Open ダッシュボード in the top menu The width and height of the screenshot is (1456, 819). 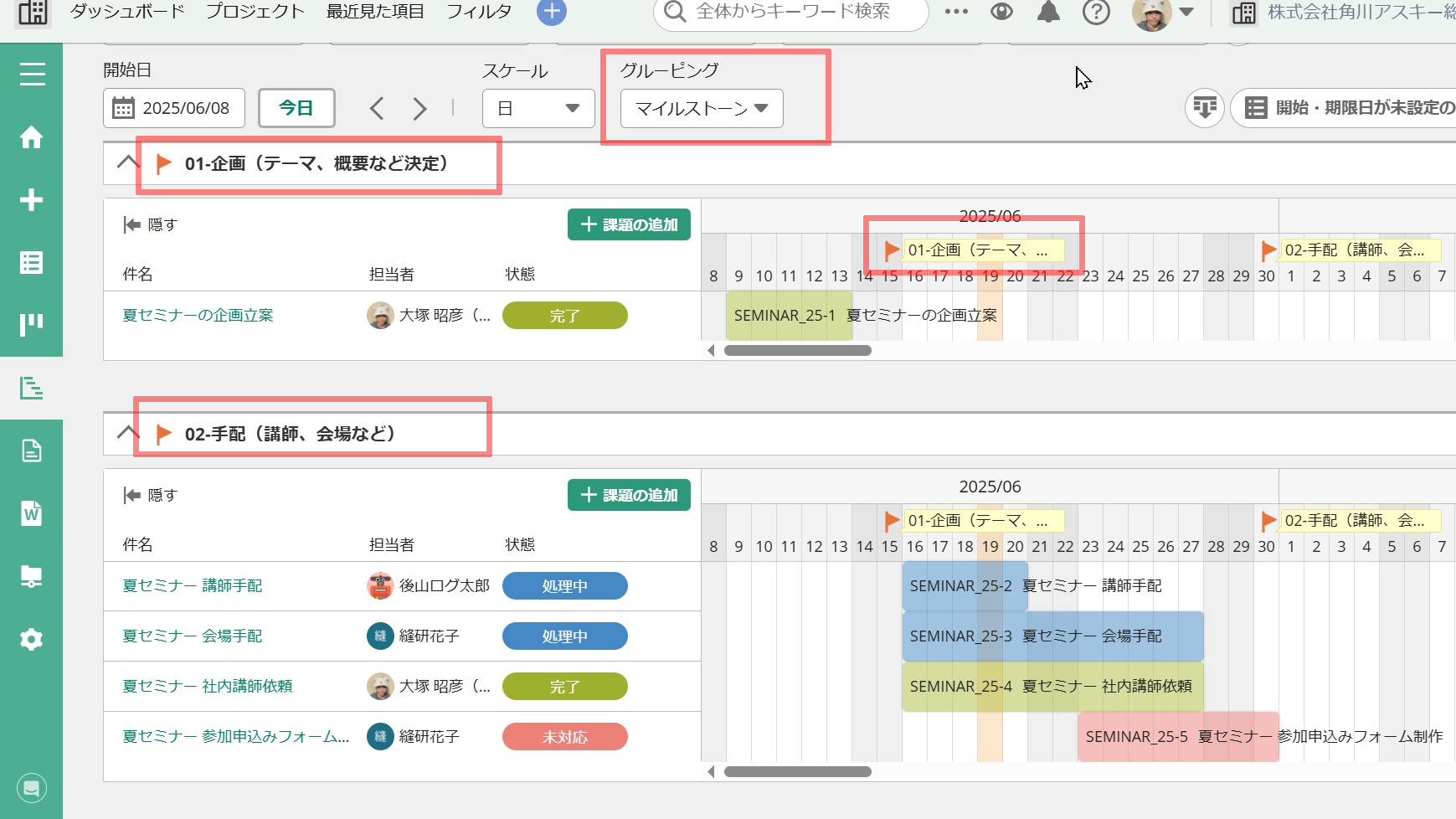tap(127, 12)
